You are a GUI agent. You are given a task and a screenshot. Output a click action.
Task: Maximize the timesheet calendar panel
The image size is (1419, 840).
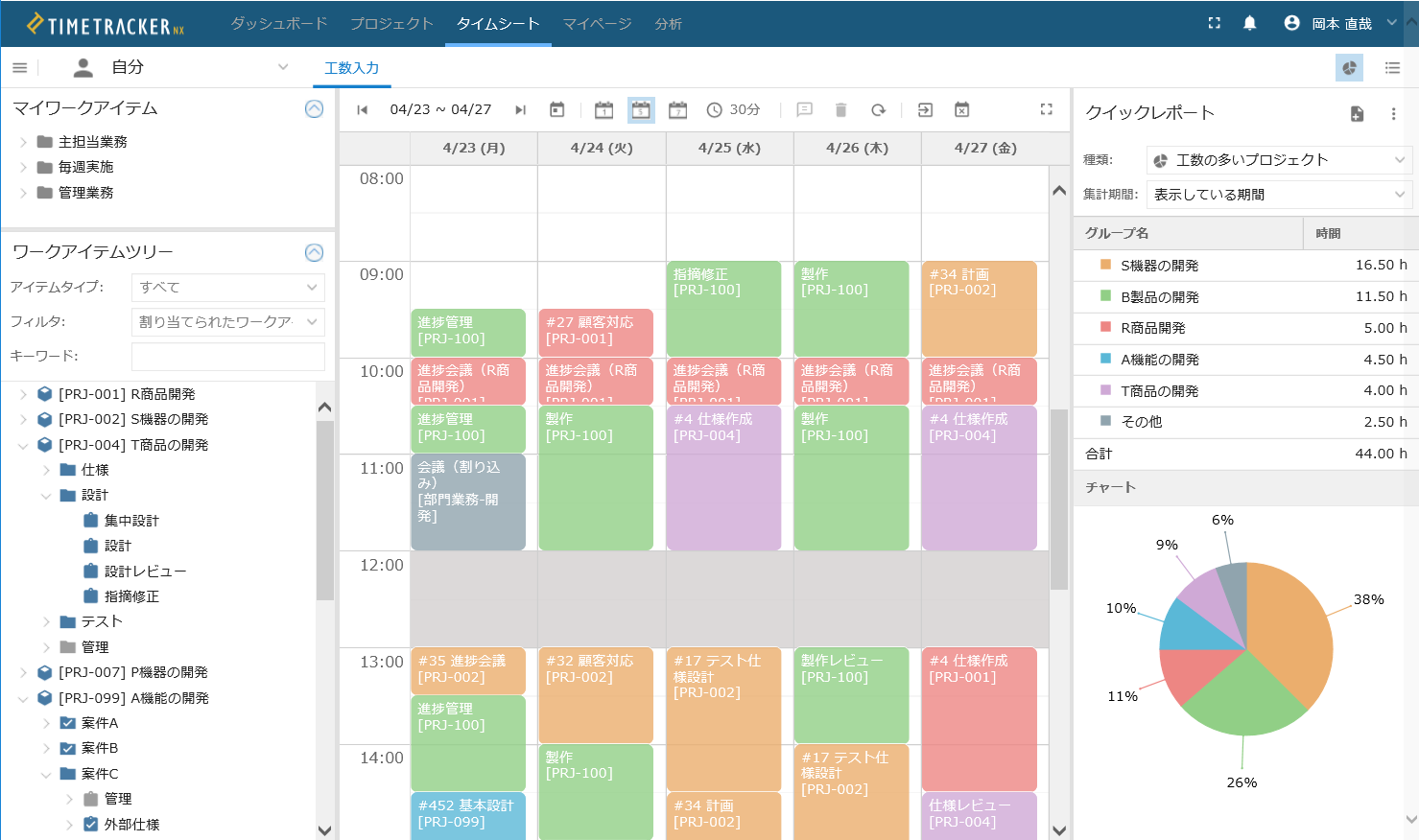click(x=1047, y=110)
